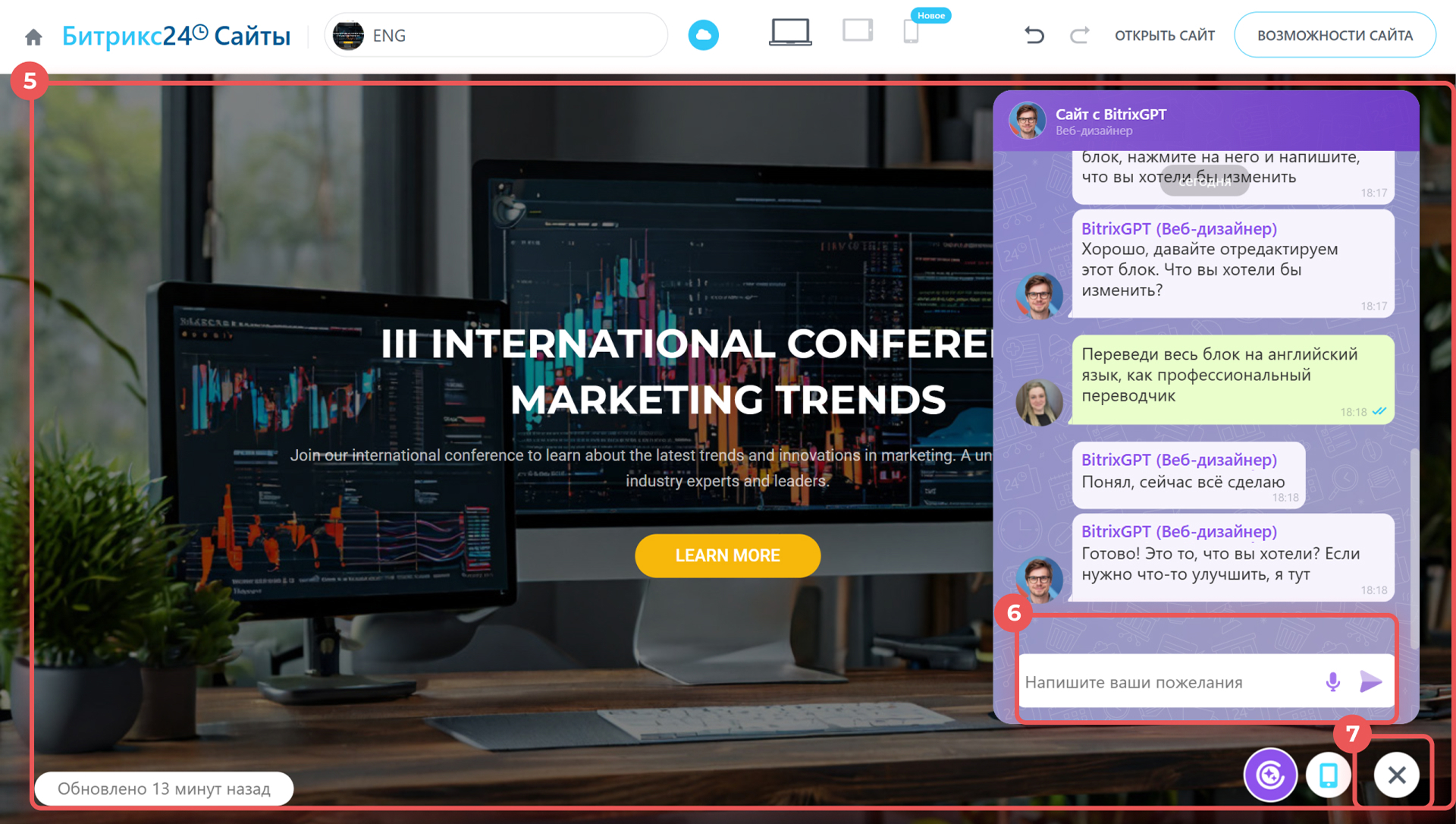Click the microphone voice input icon
1456x824 pixels.
click(x=1332, y=681)
